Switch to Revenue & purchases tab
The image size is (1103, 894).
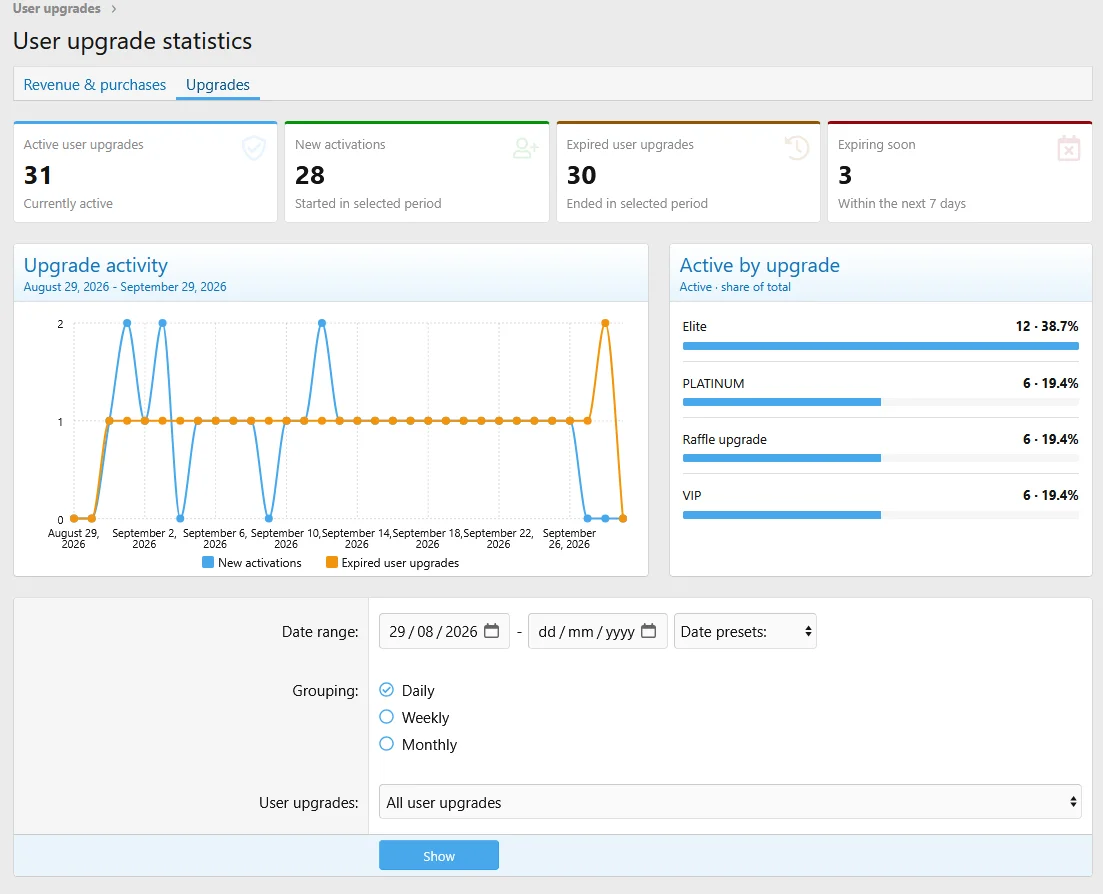click(x=95, y=84)
